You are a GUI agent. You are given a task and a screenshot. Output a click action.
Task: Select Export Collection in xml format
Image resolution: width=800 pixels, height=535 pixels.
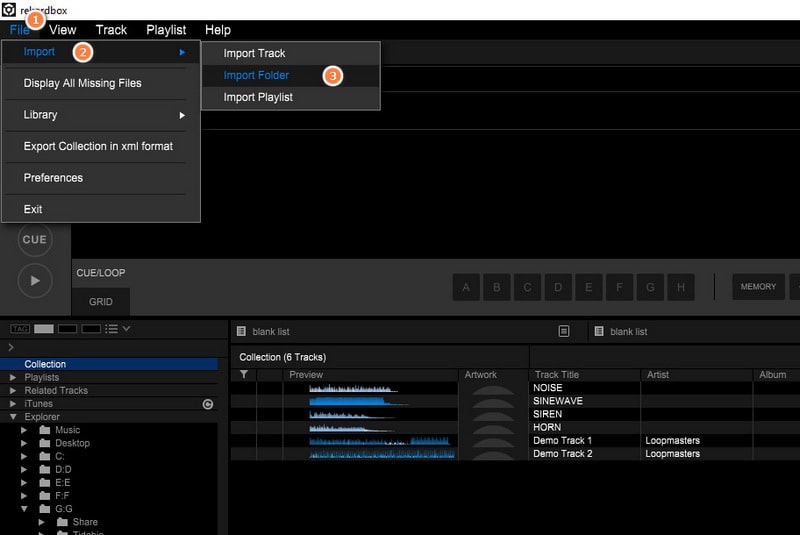coord(101,146)
